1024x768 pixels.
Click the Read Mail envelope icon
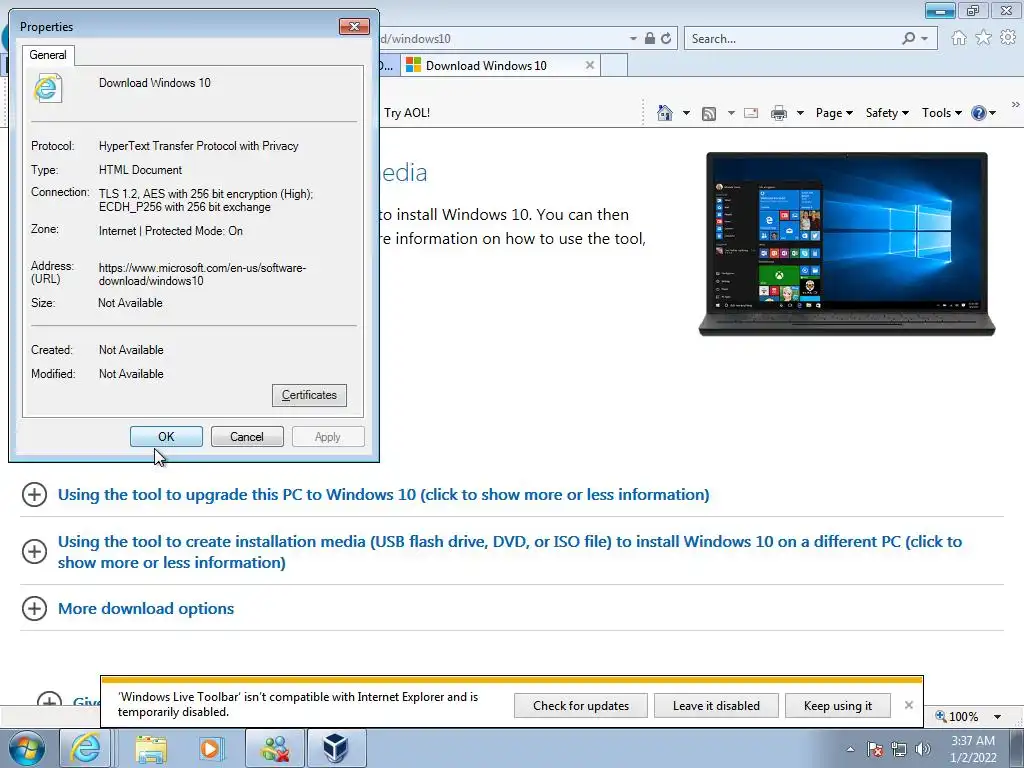(751, 113)
